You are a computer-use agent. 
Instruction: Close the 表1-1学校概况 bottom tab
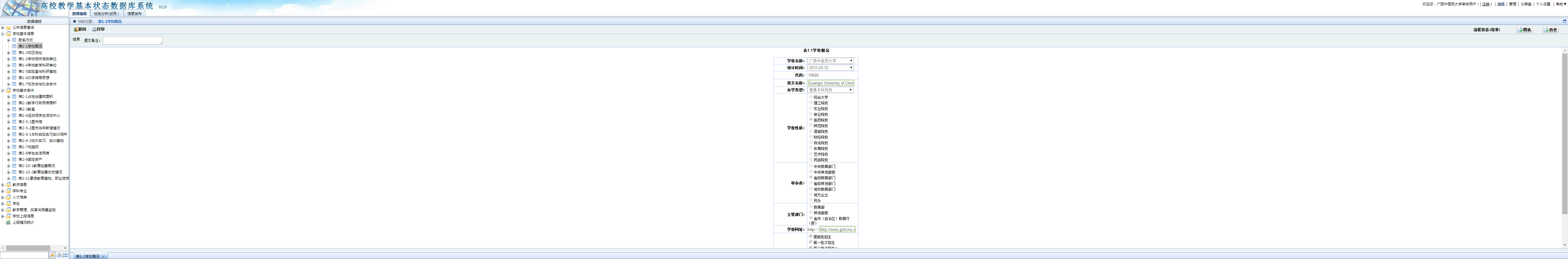tap(103, 257)
